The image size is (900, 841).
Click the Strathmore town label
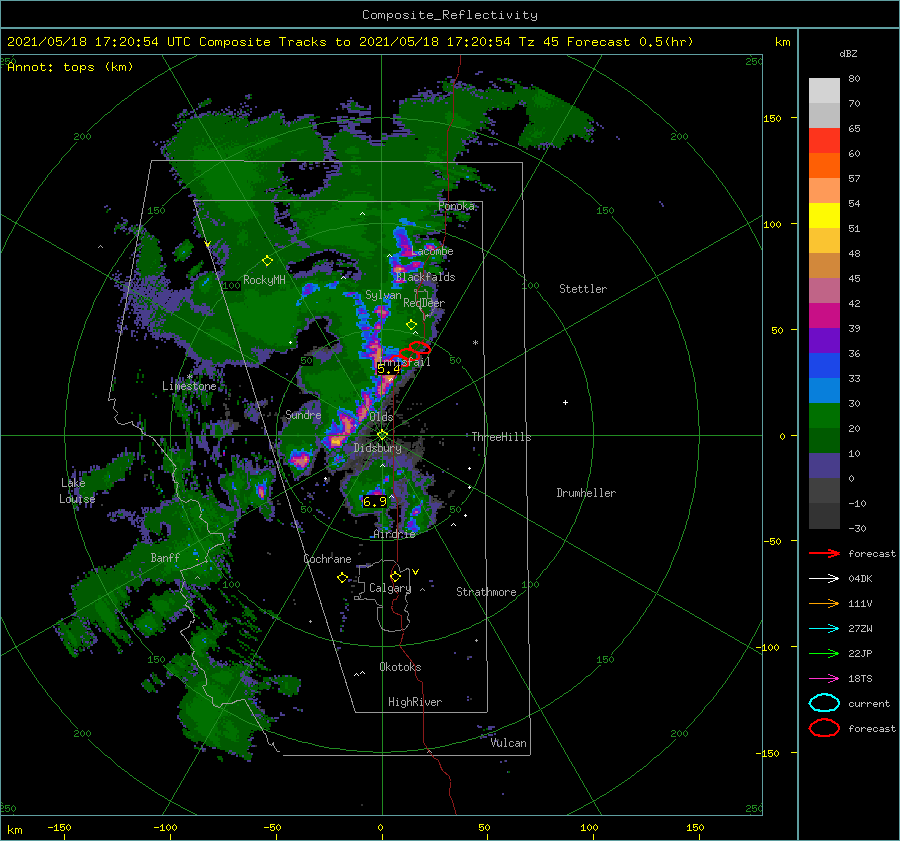[x=486, y=592]
